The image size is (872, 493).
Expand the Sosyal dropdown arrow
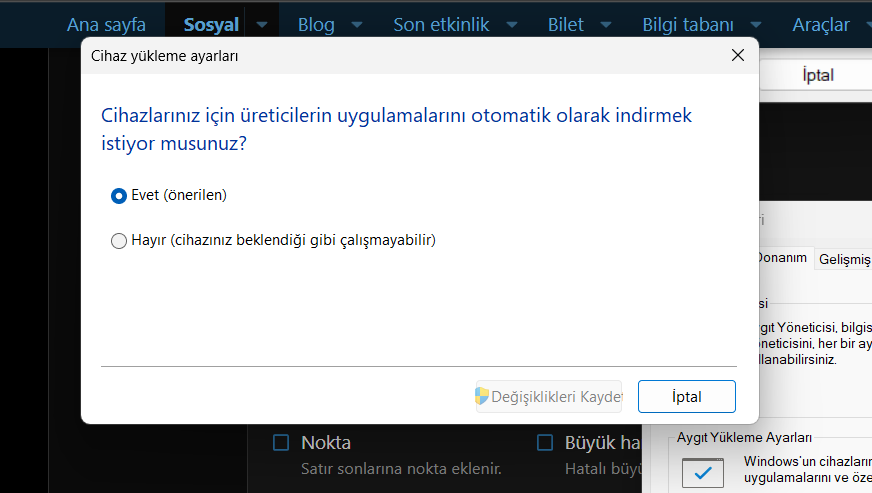point(262,25)
